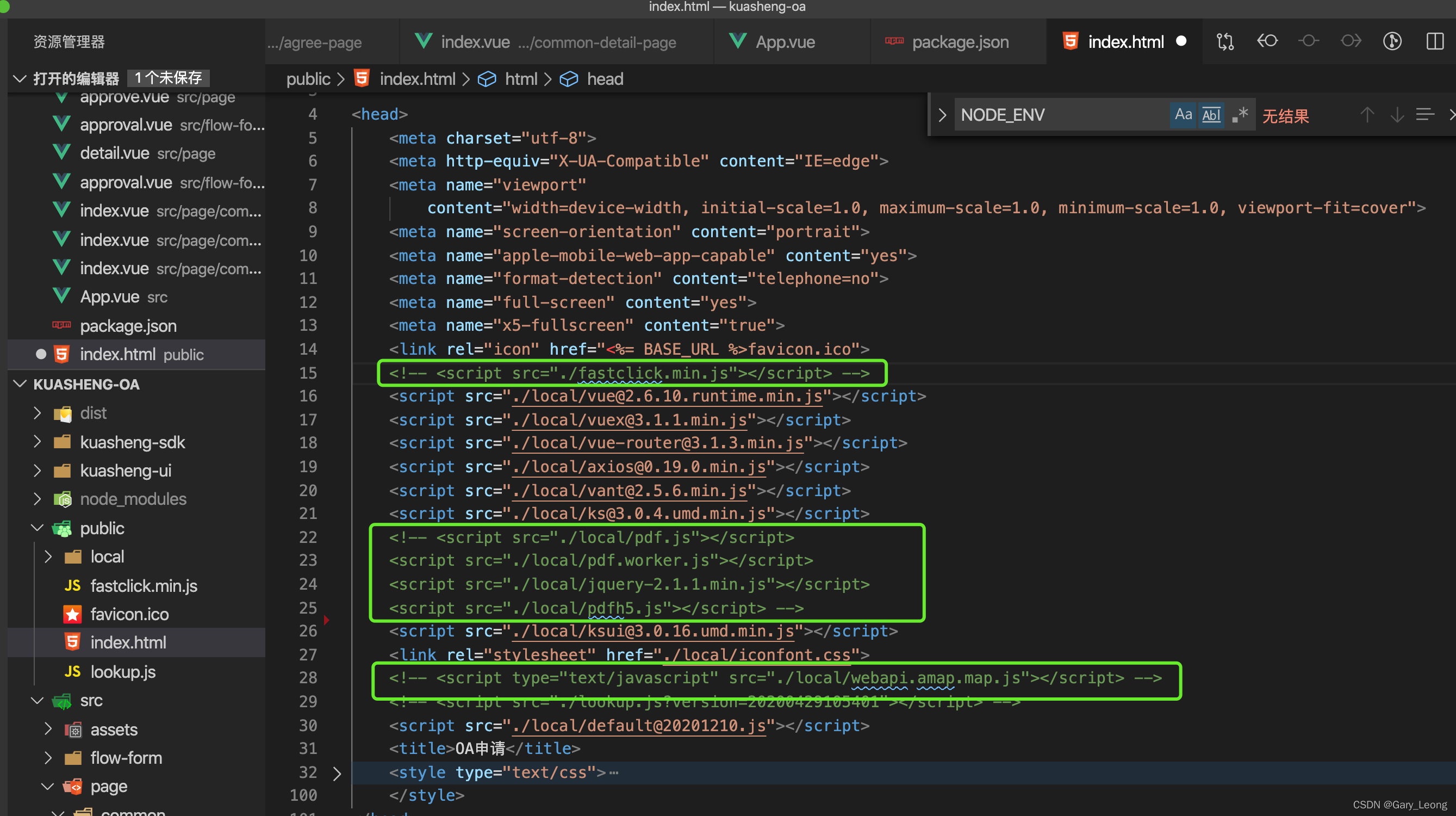The height and width of the screenshot is (816, 1456).
Task: Click the npm icon in package.json tab
Action: pyautogui.click(x=894, y=41)
